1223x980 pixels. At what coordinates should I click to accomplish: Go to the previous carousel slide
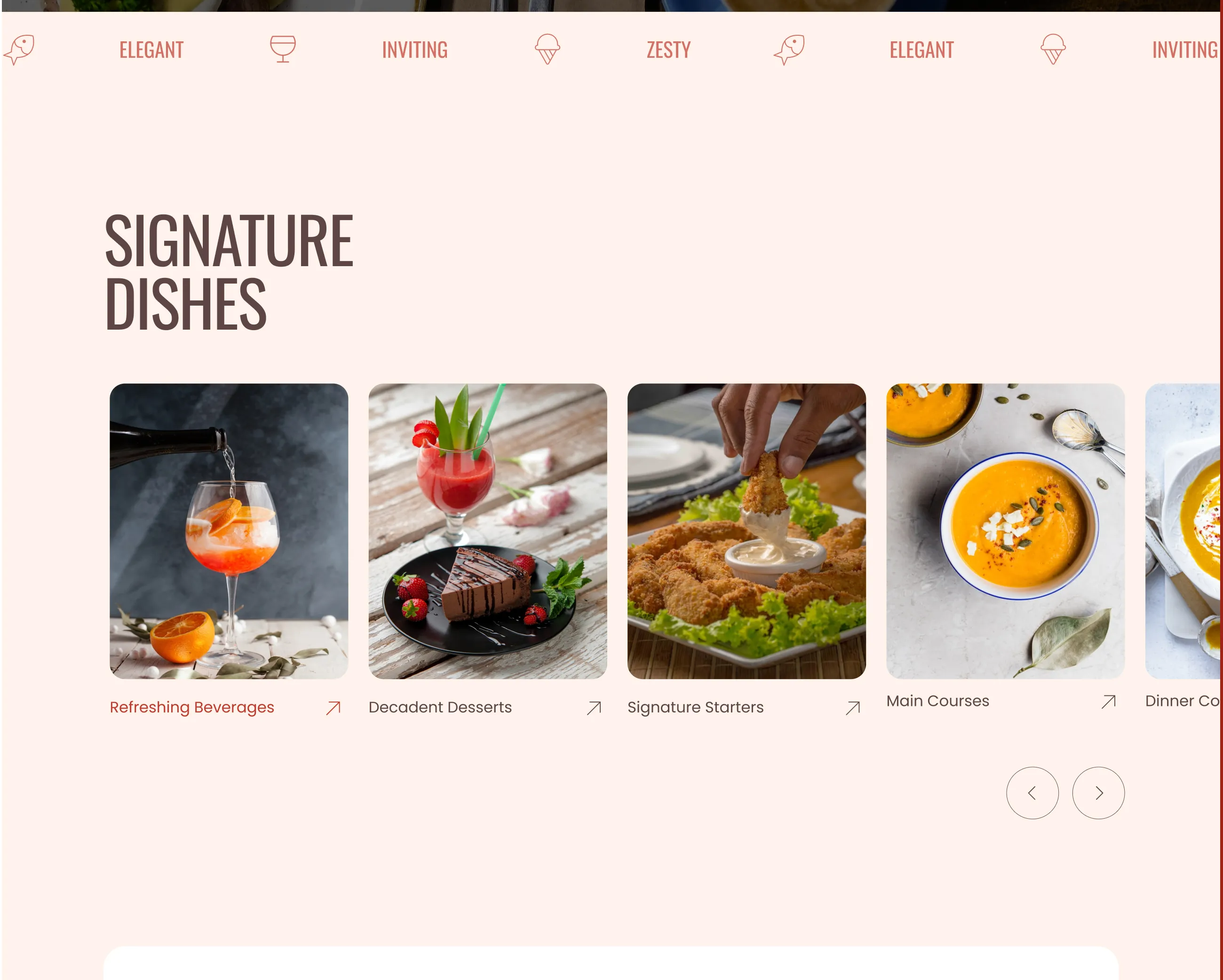click(x=1032, y=793)
